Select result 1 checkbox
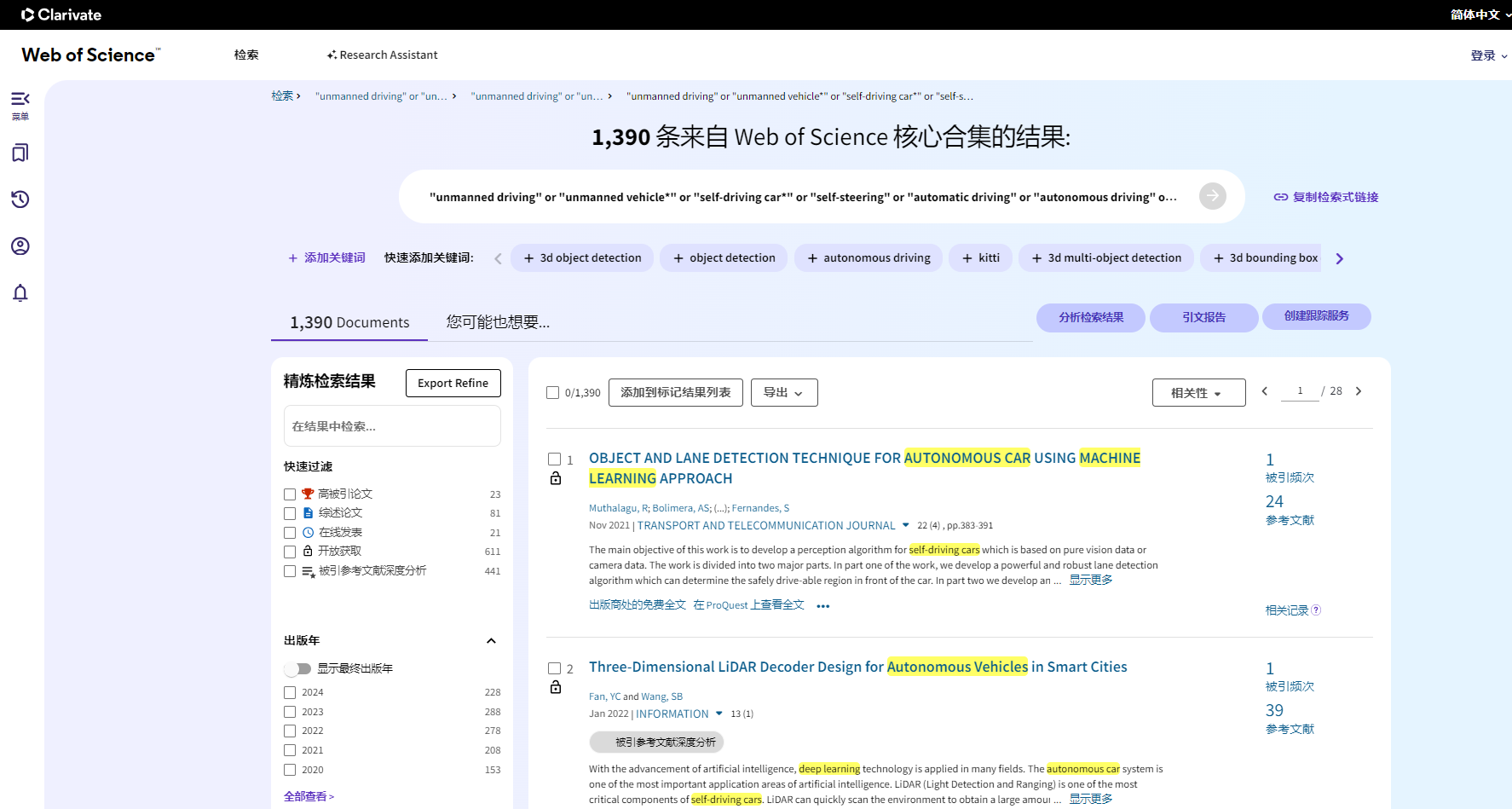Screen dimensions: 1512x809 point(554,459)
